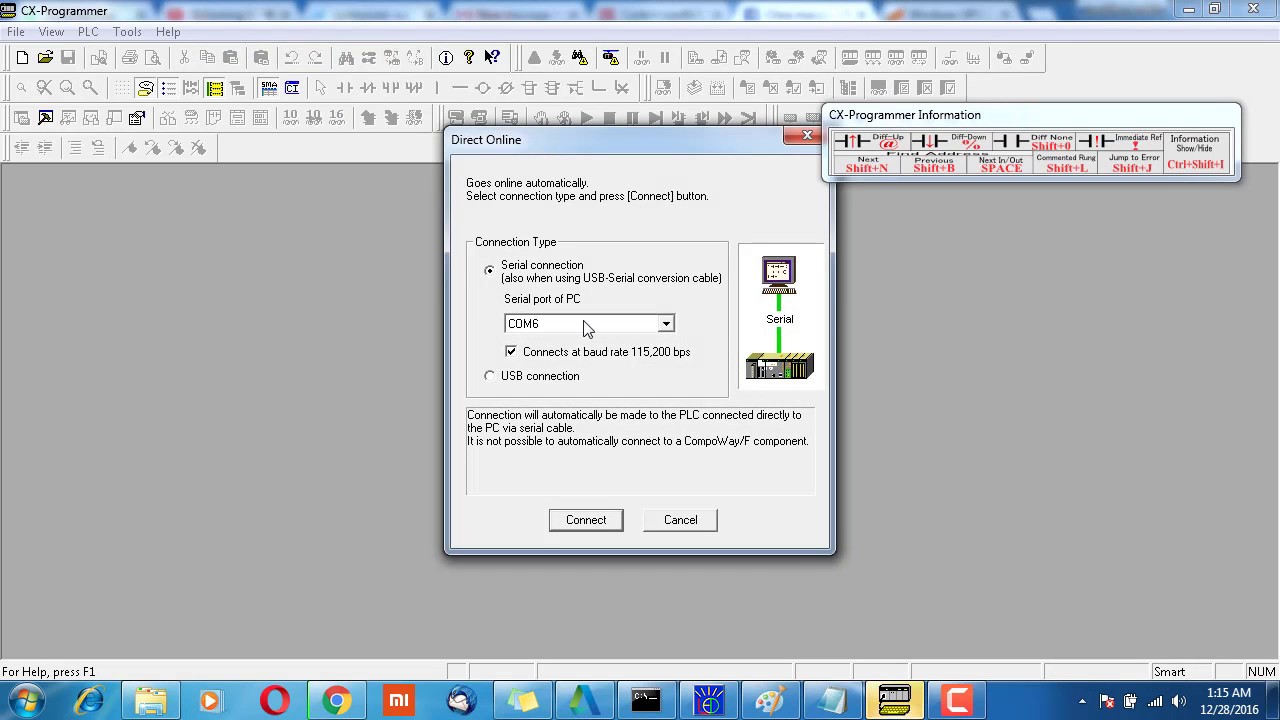Screen dimensions: 1280x720
Task: Open the Serial port of PC dropdown arrow
Action: pos(665,324)
